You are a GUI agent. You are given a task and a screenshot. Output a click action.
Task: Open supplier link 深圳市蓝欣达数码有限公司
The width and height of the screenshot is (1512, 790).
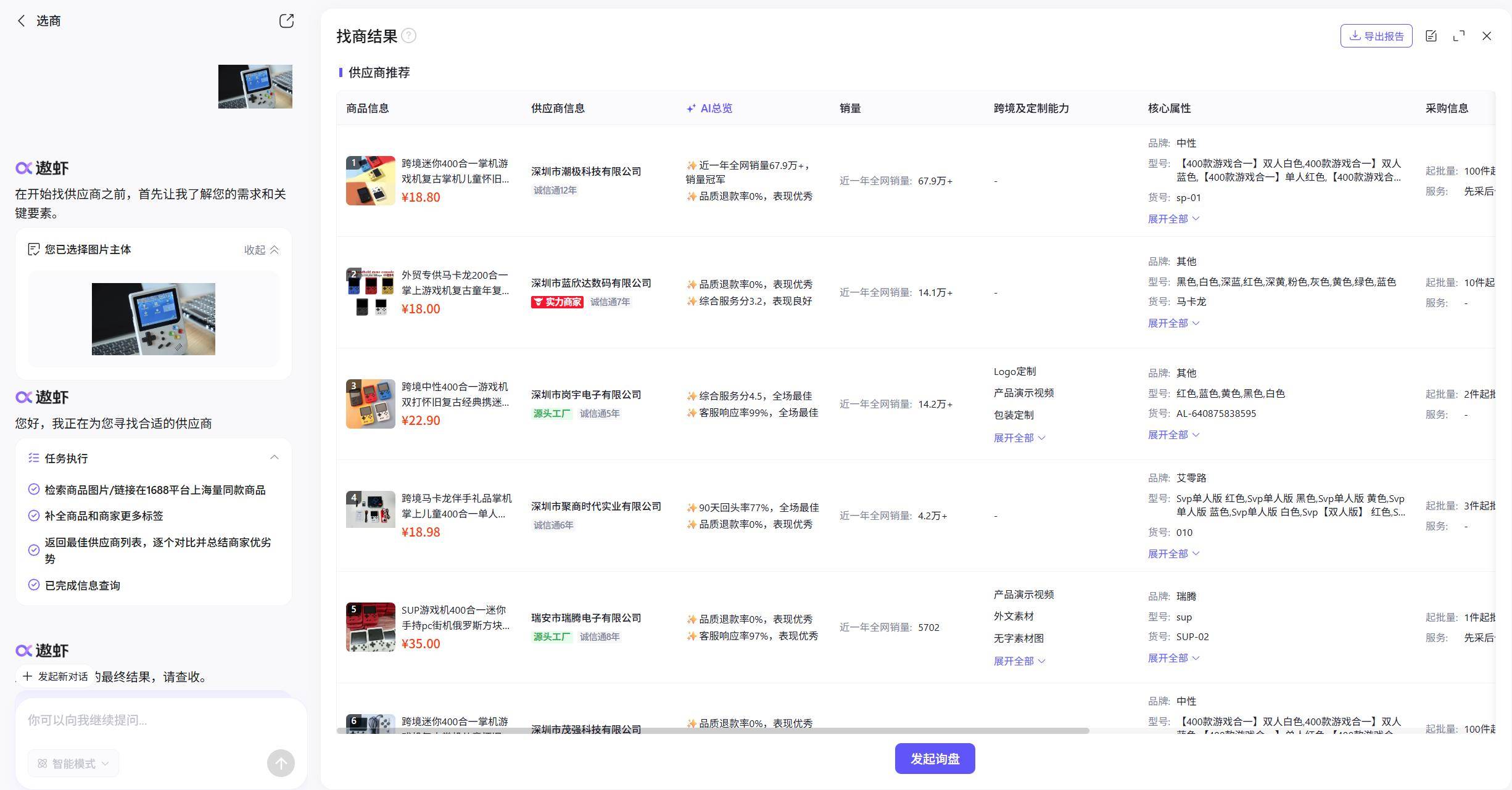click(x=590, y=283)
